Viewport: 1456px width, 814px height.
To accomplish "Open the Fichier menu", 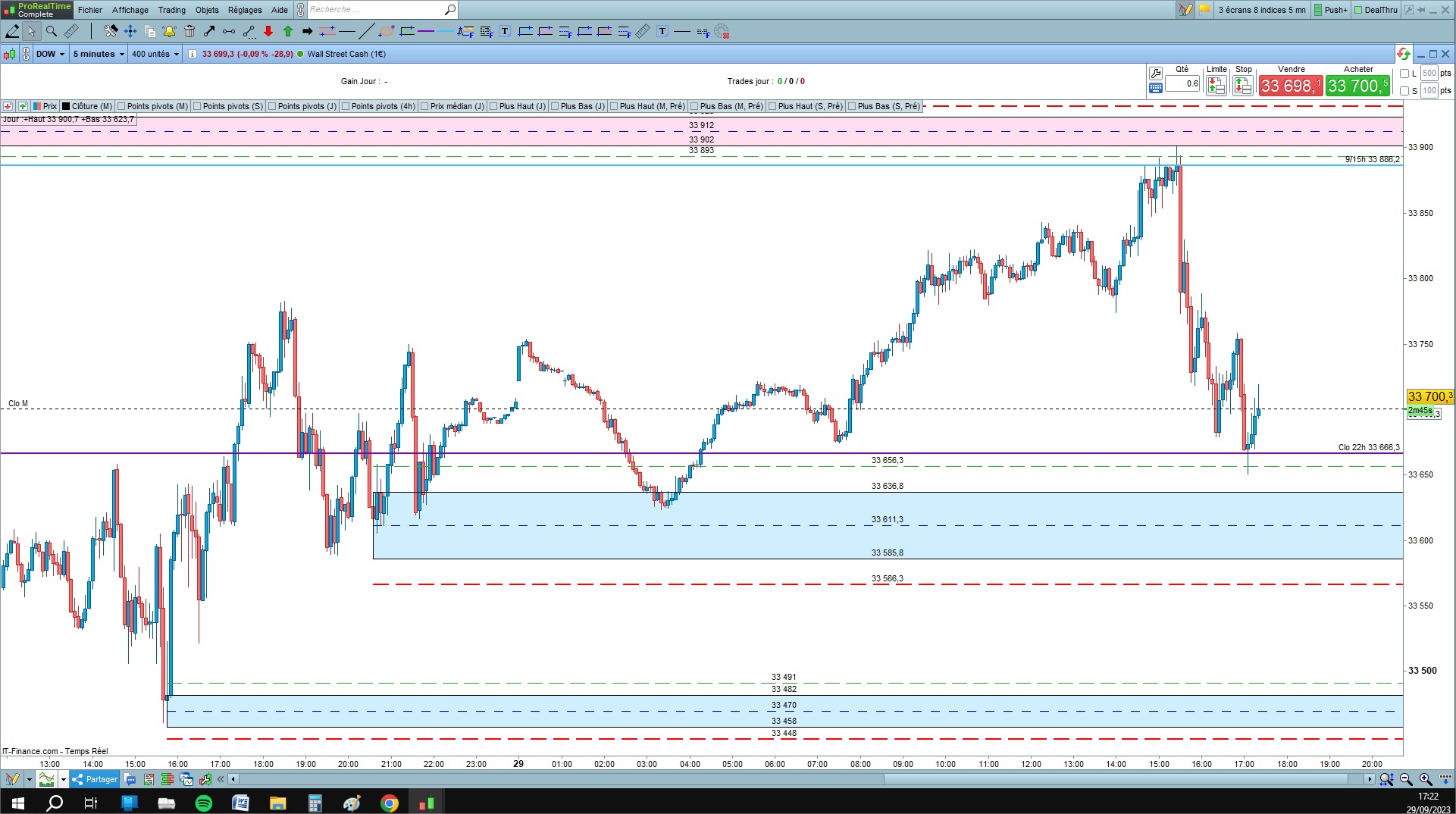I will [90, 10].
